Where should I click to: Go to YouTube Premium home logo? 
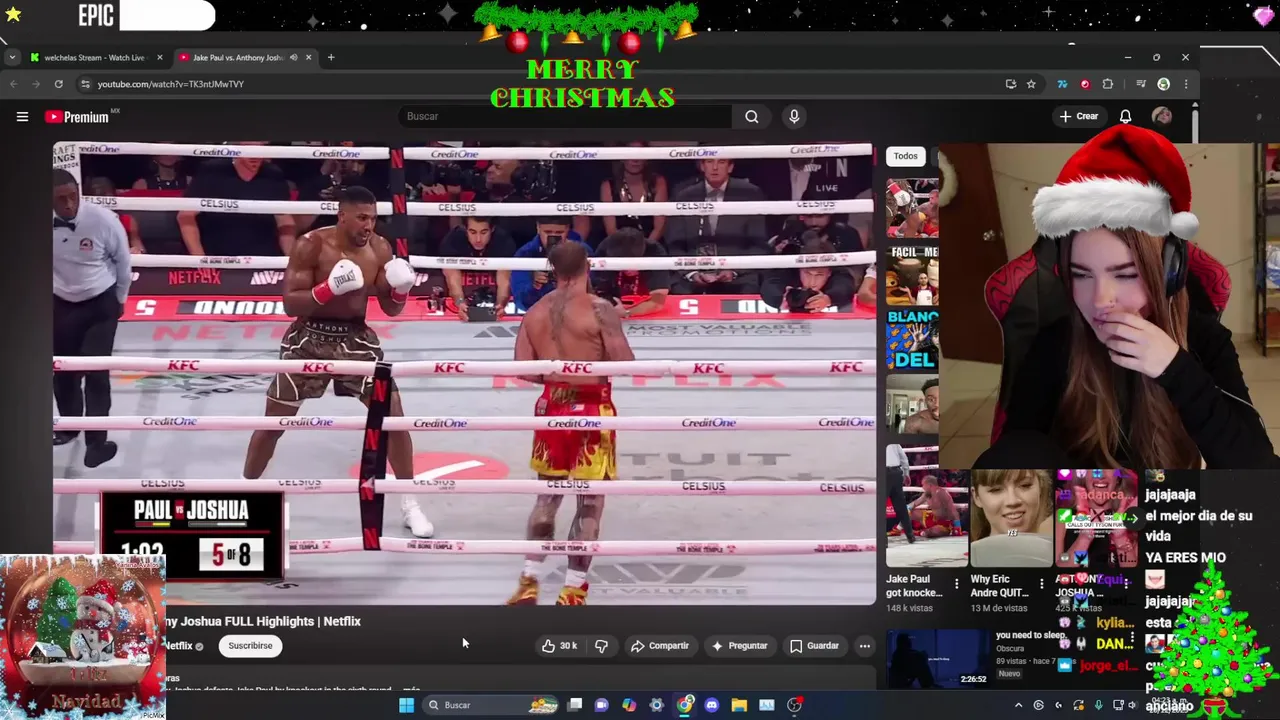point(78,117)
